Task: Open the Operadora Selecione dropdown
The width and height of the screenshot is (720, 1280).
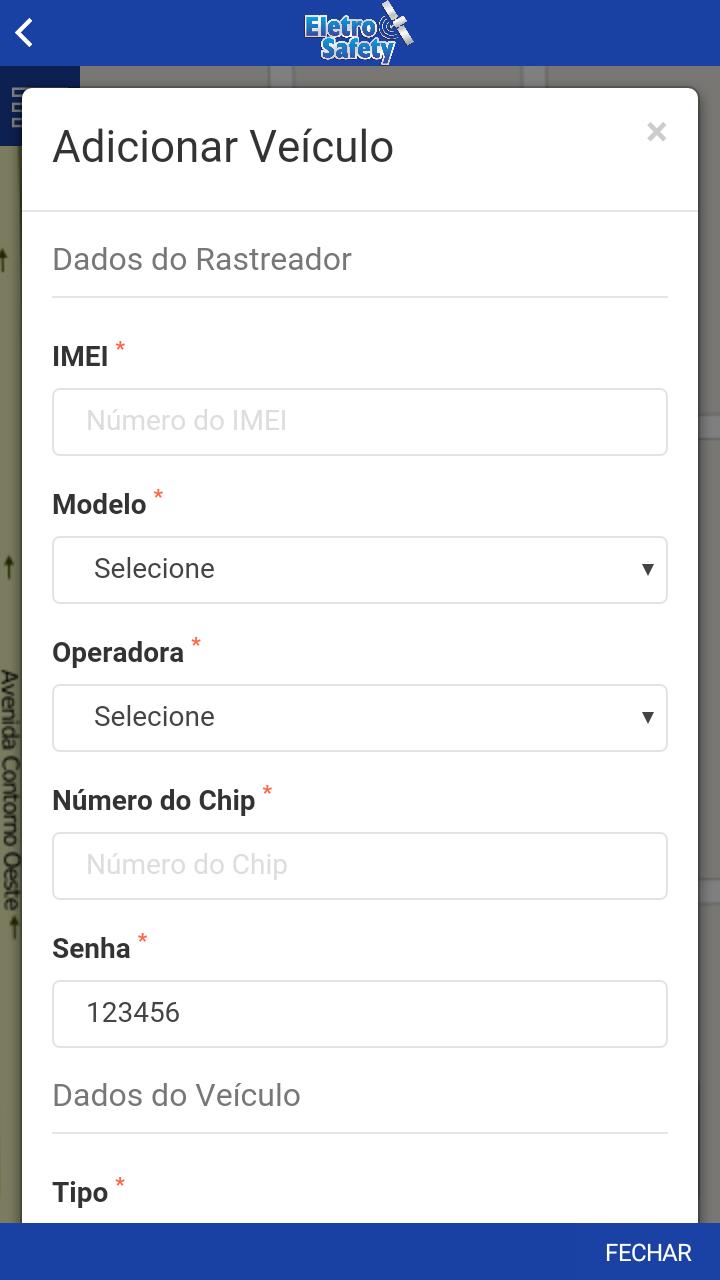Action: coord(360,718)
